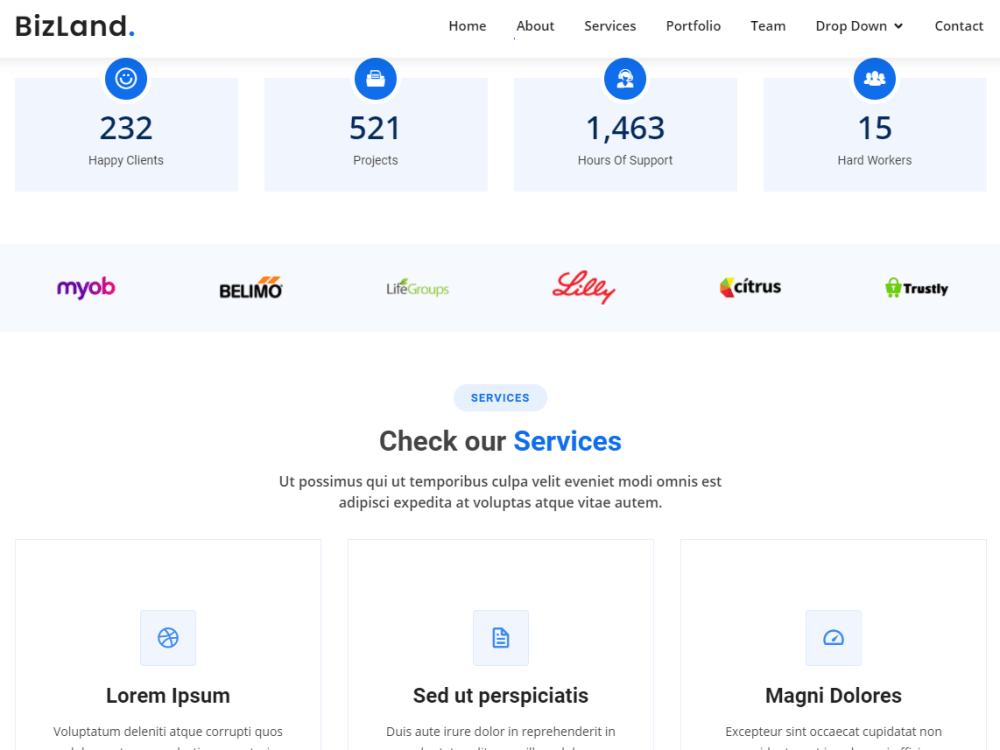The height and width of the screenshot is (750, 1000).
Task: Navigate to Services in the navbar
Action: click(610, 26)
